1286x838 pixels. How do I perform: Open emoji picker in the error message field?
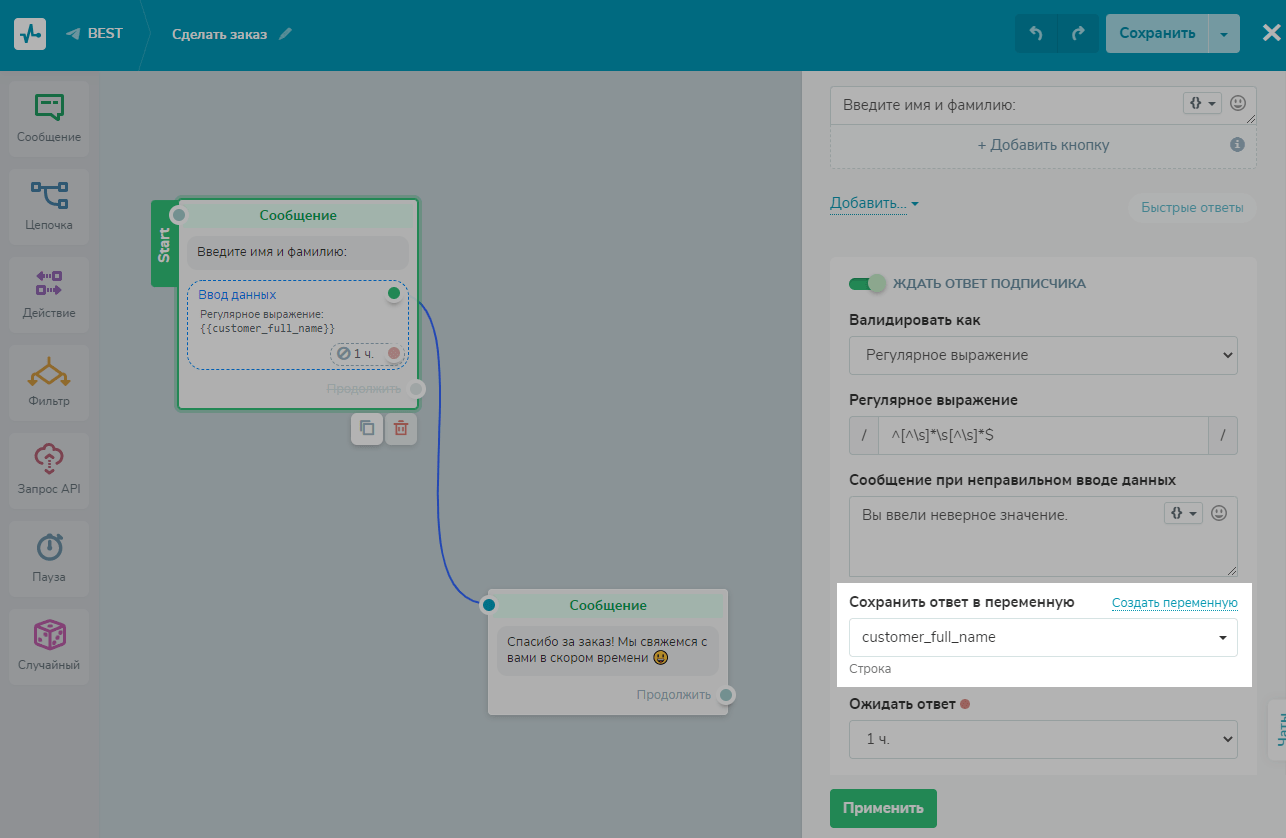pyautogui.click(x=1219, y=512)
